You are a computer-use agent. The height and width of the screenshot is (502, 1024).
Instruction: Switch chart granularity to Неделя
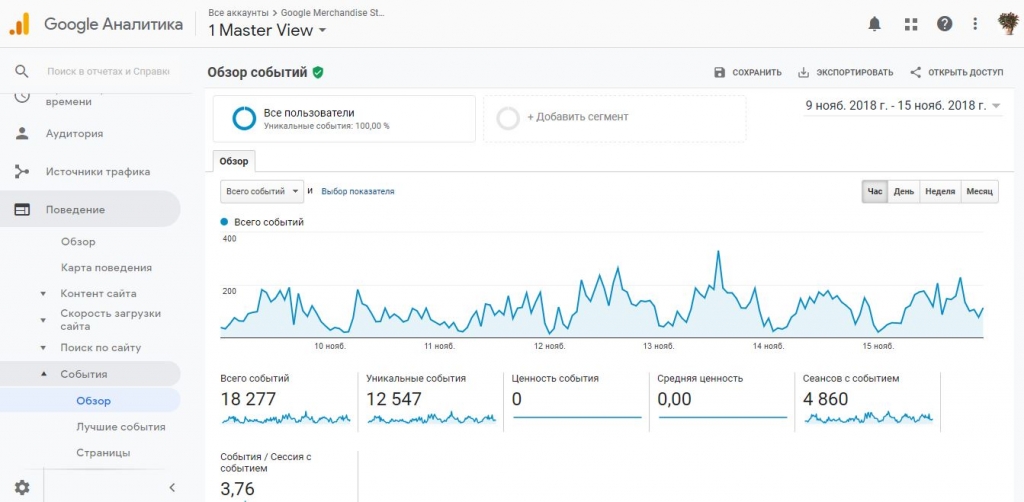coord(940,192)
